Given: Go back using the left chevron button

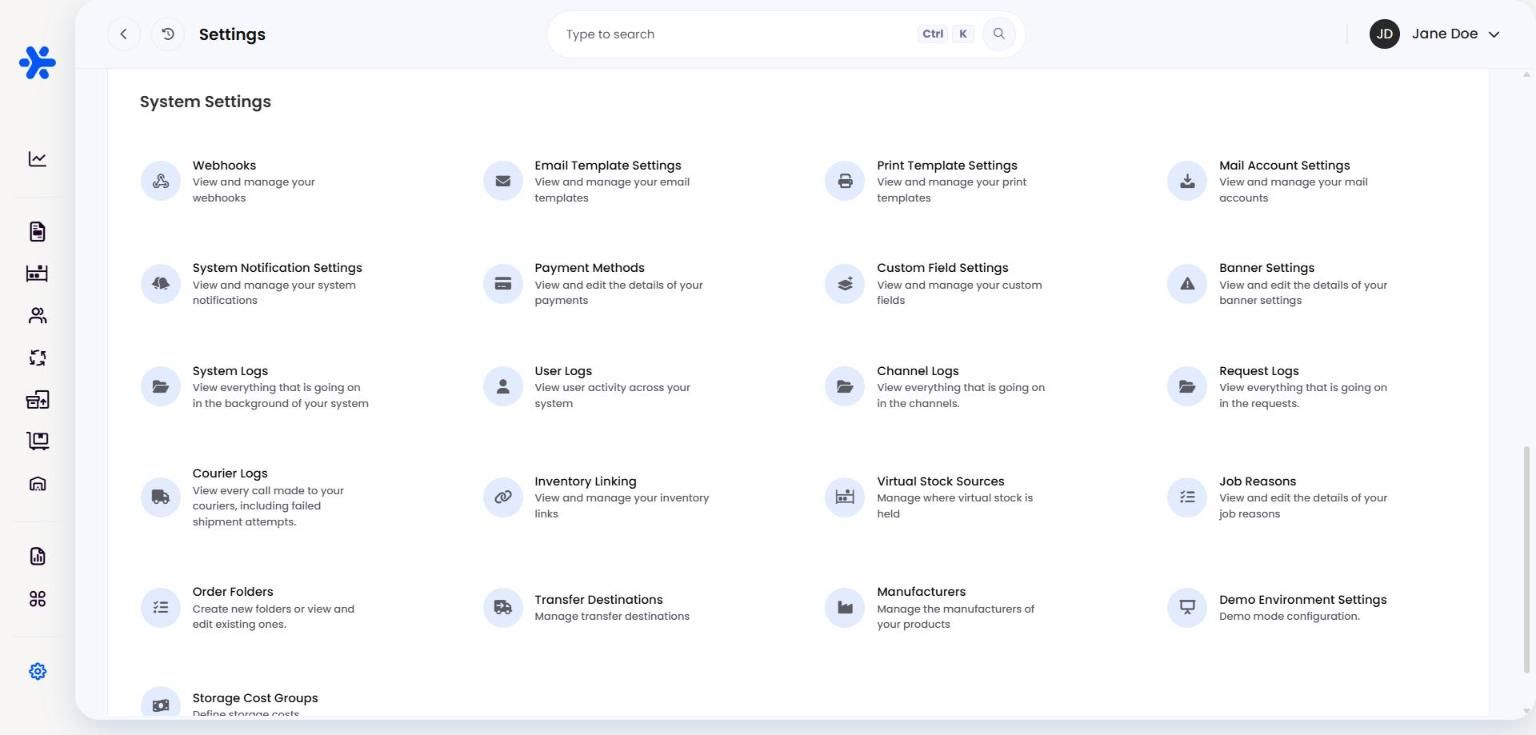Looking at the screenshot, I should pos(123,34).
